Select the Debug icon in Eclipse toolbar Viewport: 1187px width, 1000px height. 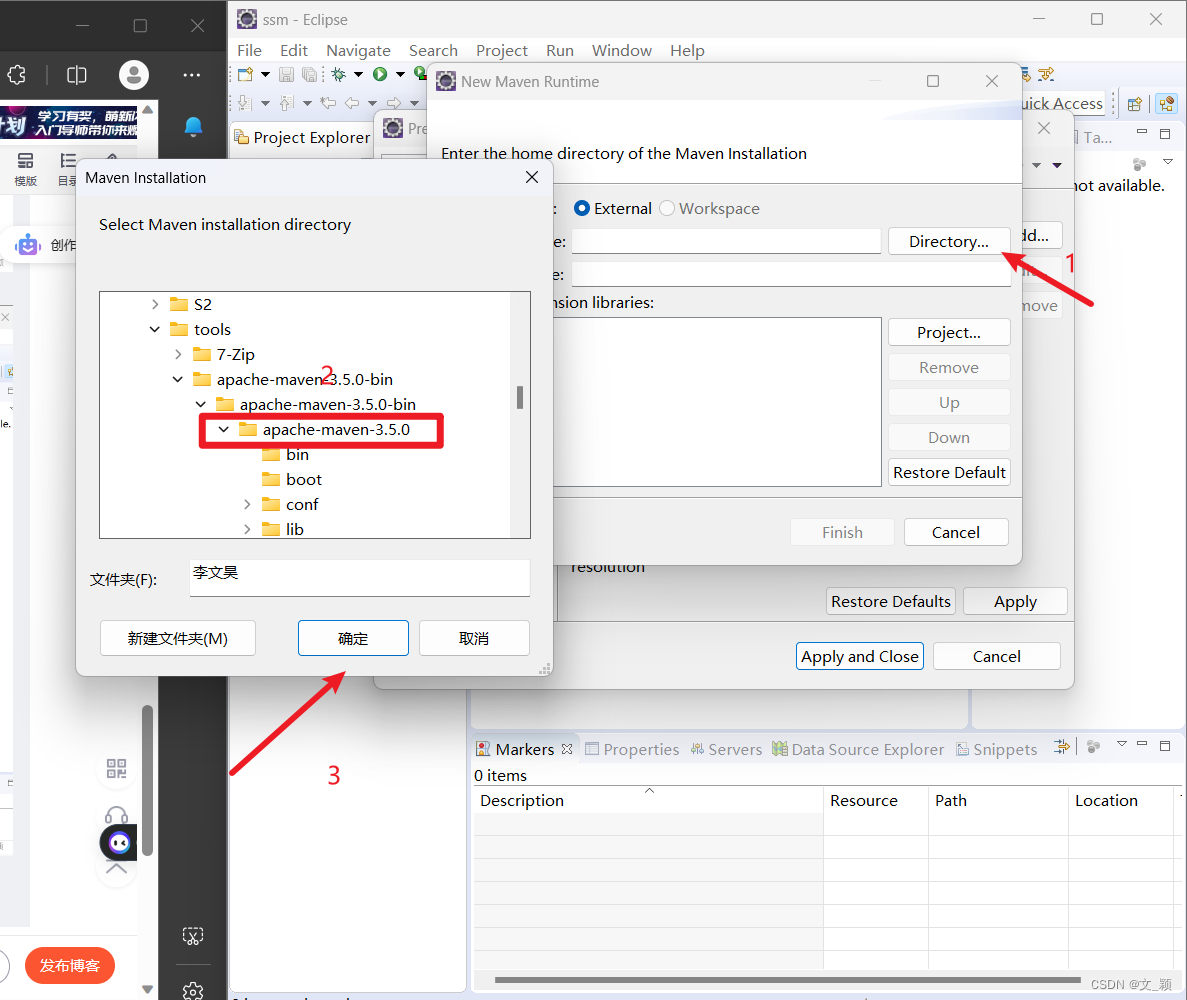point(339,75)
